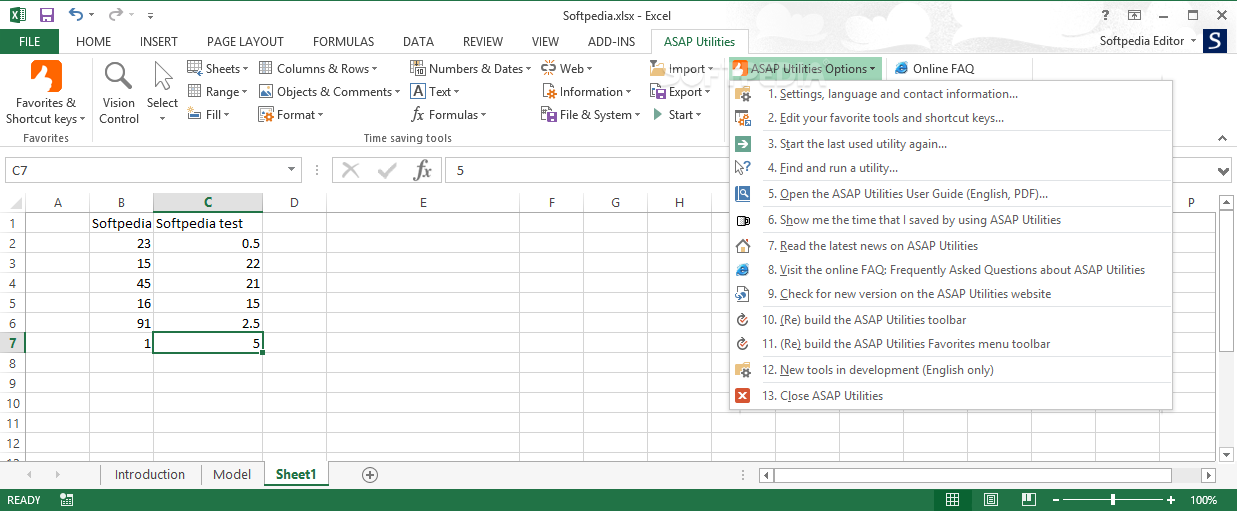
Task: Switch to the Introduction sheet tab
Action: [x=150, y=475]
